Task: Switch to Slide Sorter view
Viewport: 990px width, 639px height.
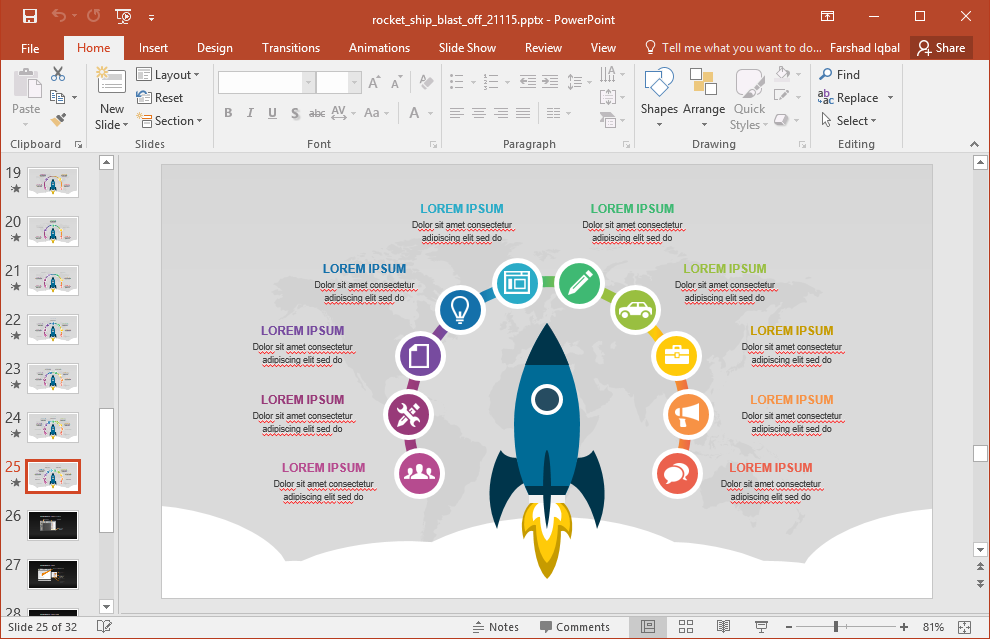Action: [686, 627]
